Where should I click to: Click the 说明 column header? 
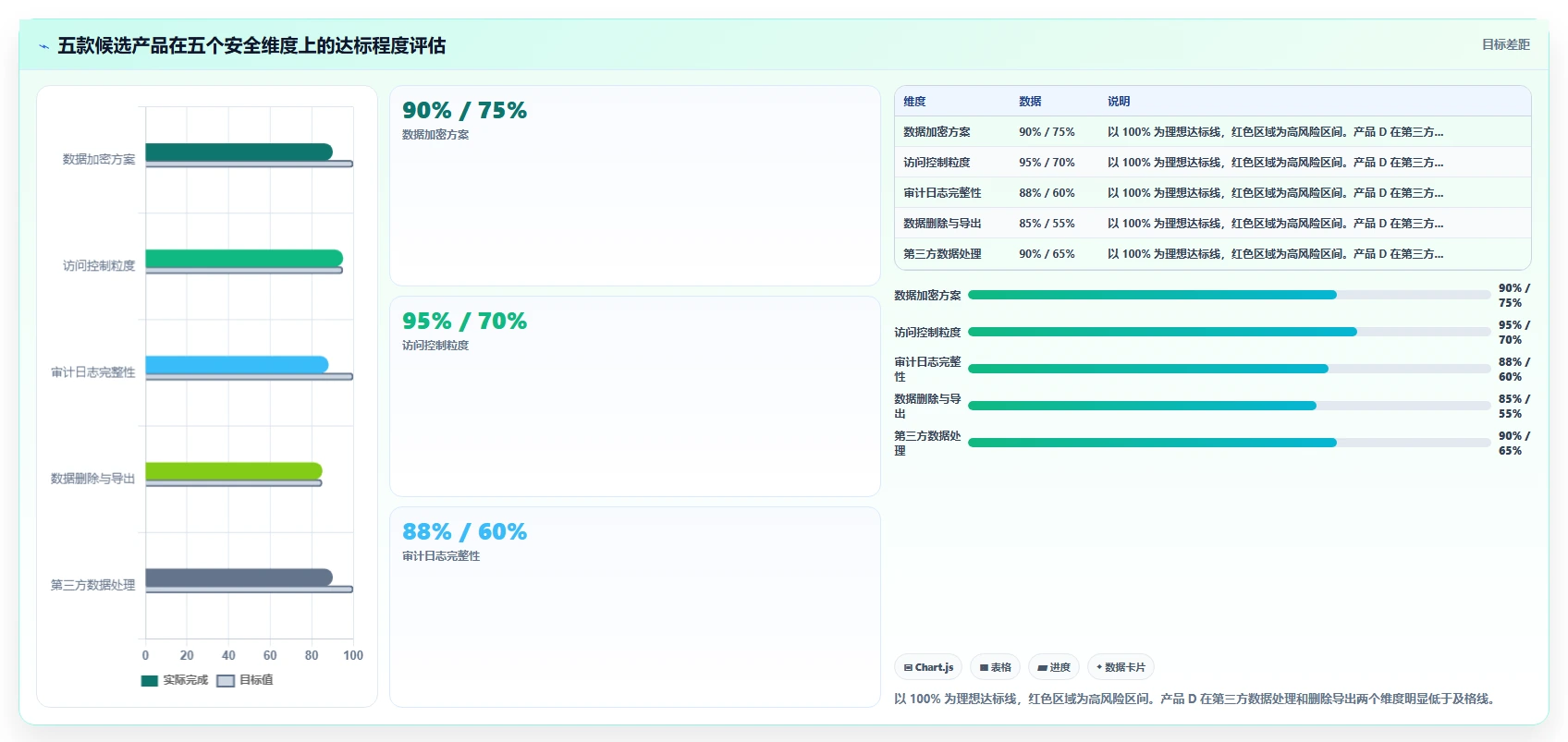click(1119, 102)
